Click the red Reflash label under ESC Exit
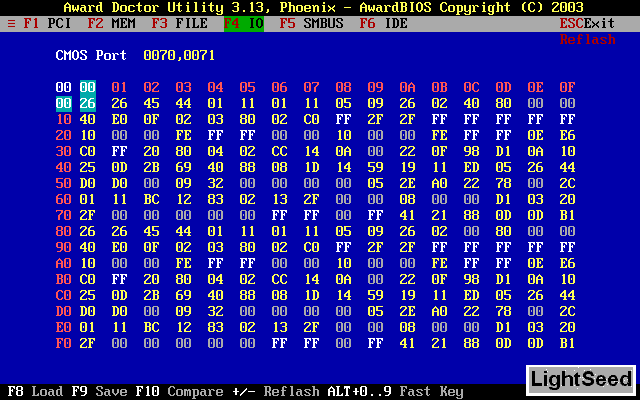640x400 pixels. pos(587,40)
